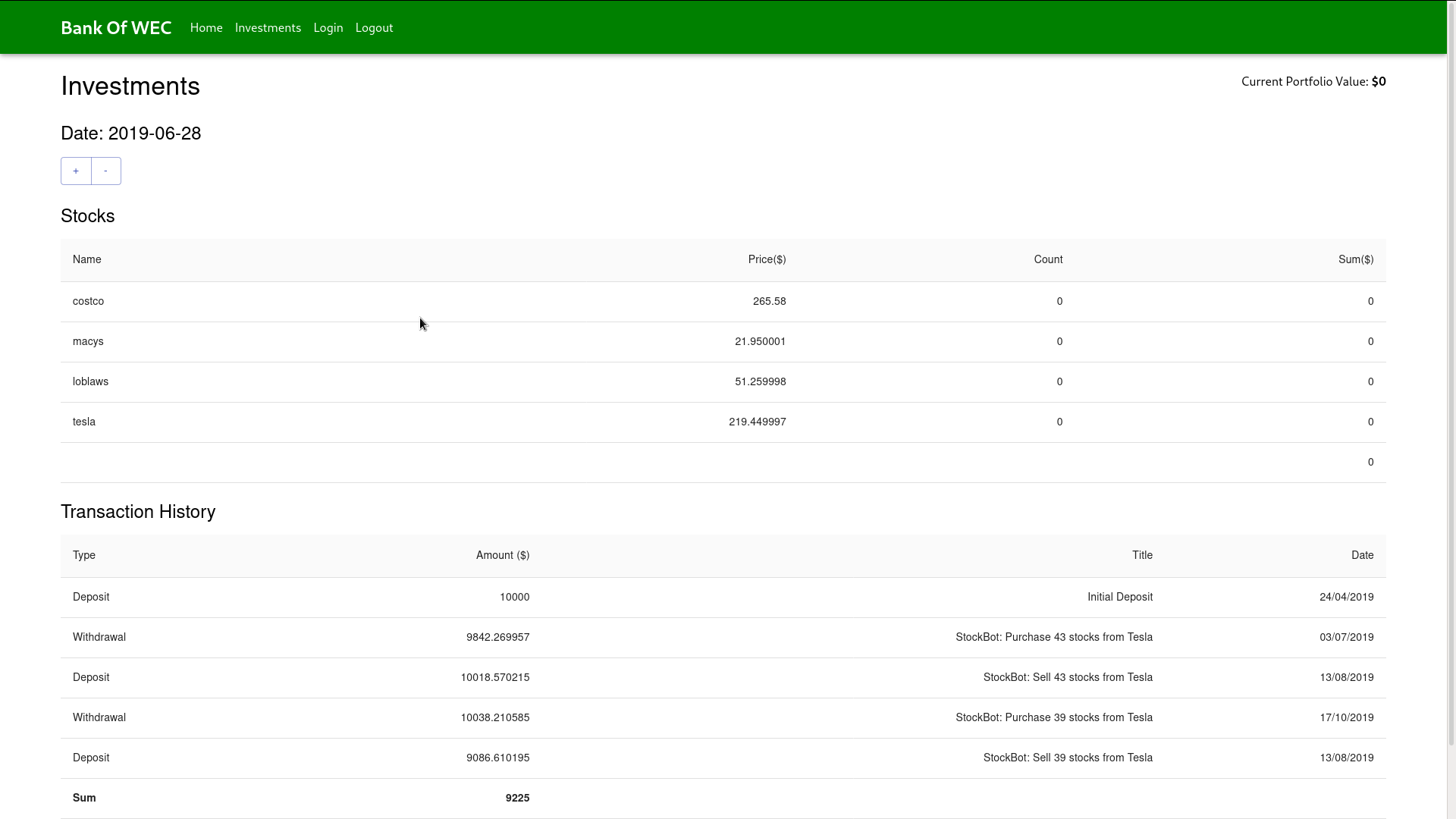Select the macys stock row
This screenshot has width=1456, height=819.
[x=89, y=342]
